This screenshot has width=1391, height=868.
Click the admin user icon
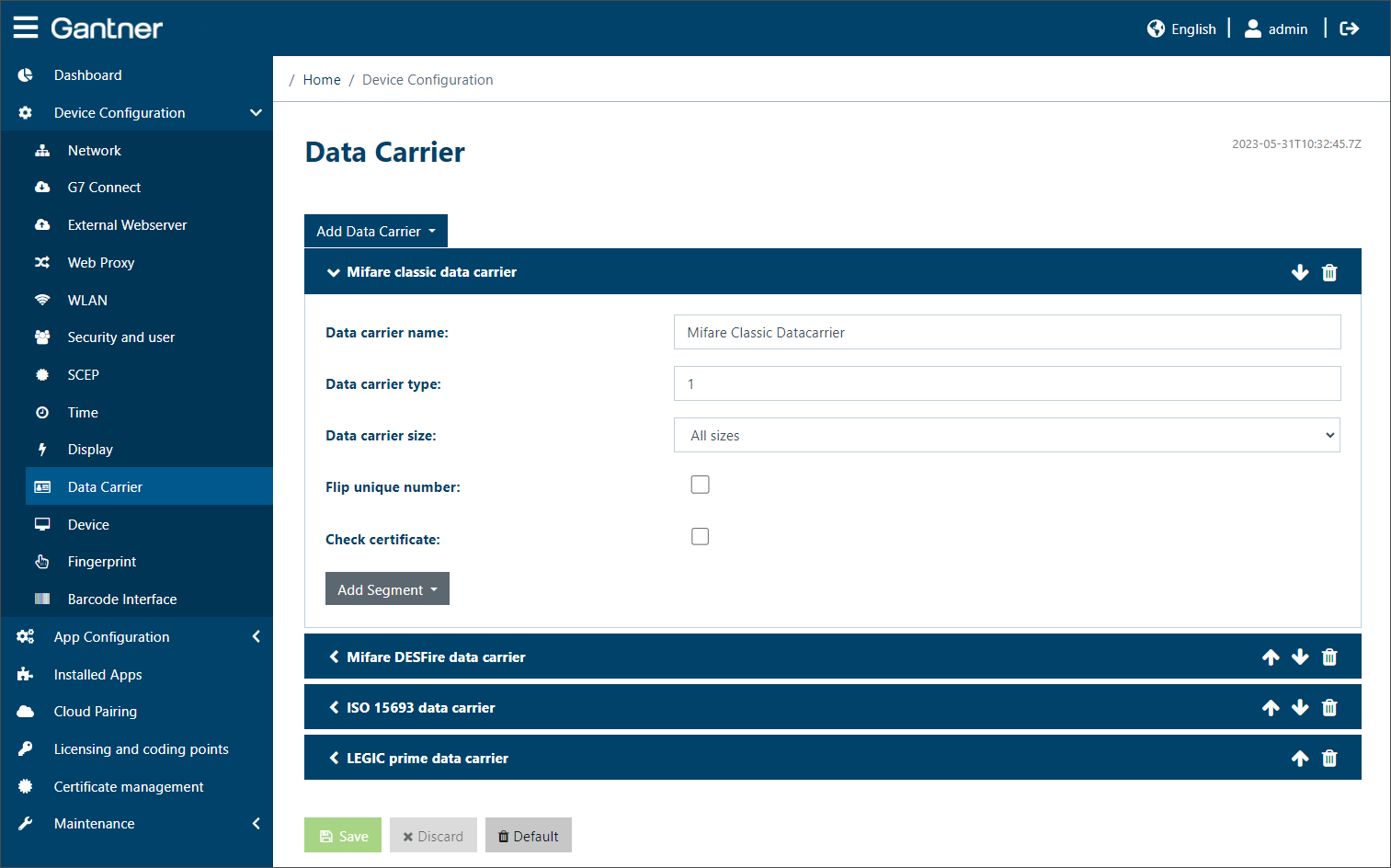pos(1252,29)
